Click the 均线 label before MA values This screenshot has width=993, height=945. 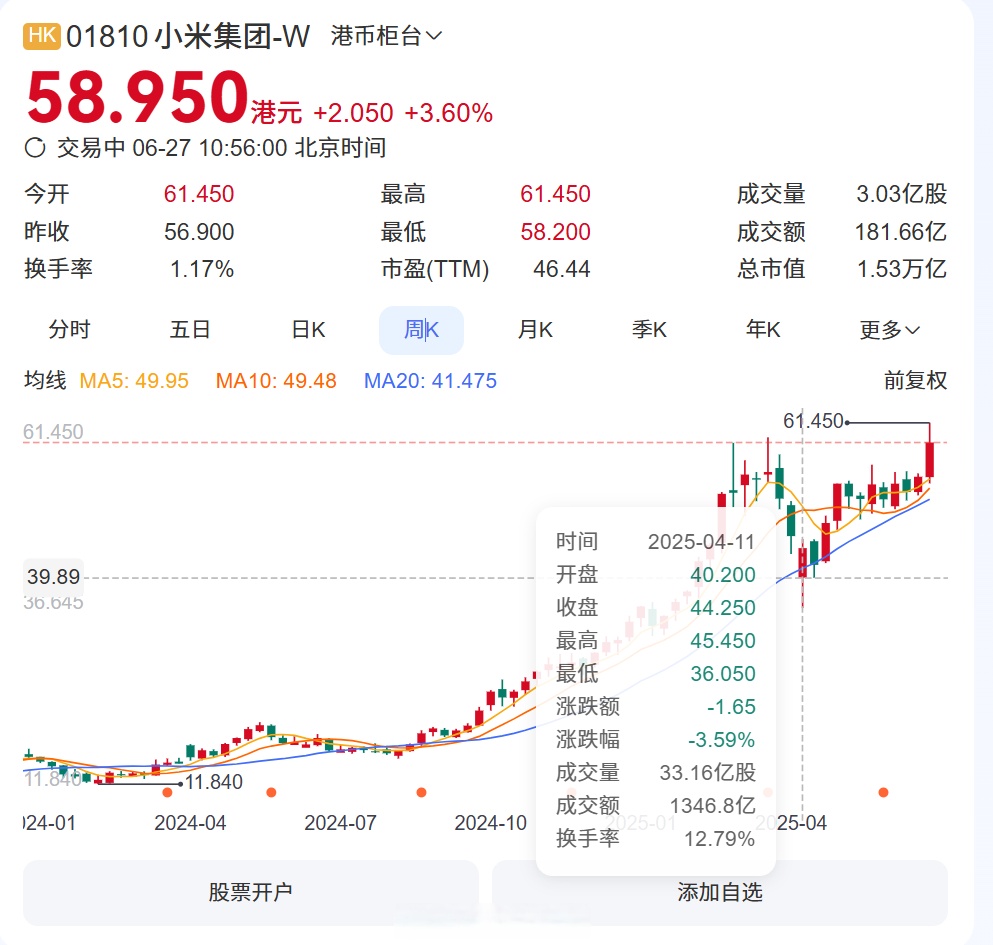coord(44,381)
